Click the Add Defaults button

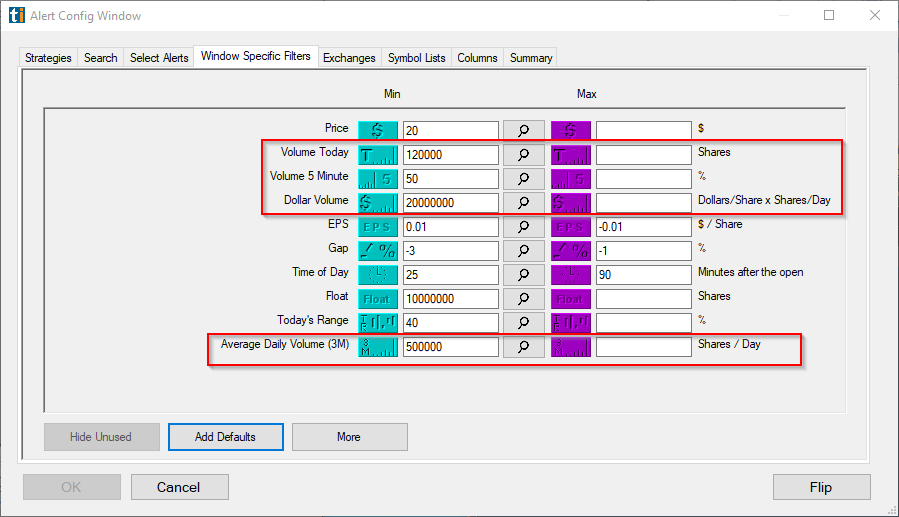[x=225, y=437]
